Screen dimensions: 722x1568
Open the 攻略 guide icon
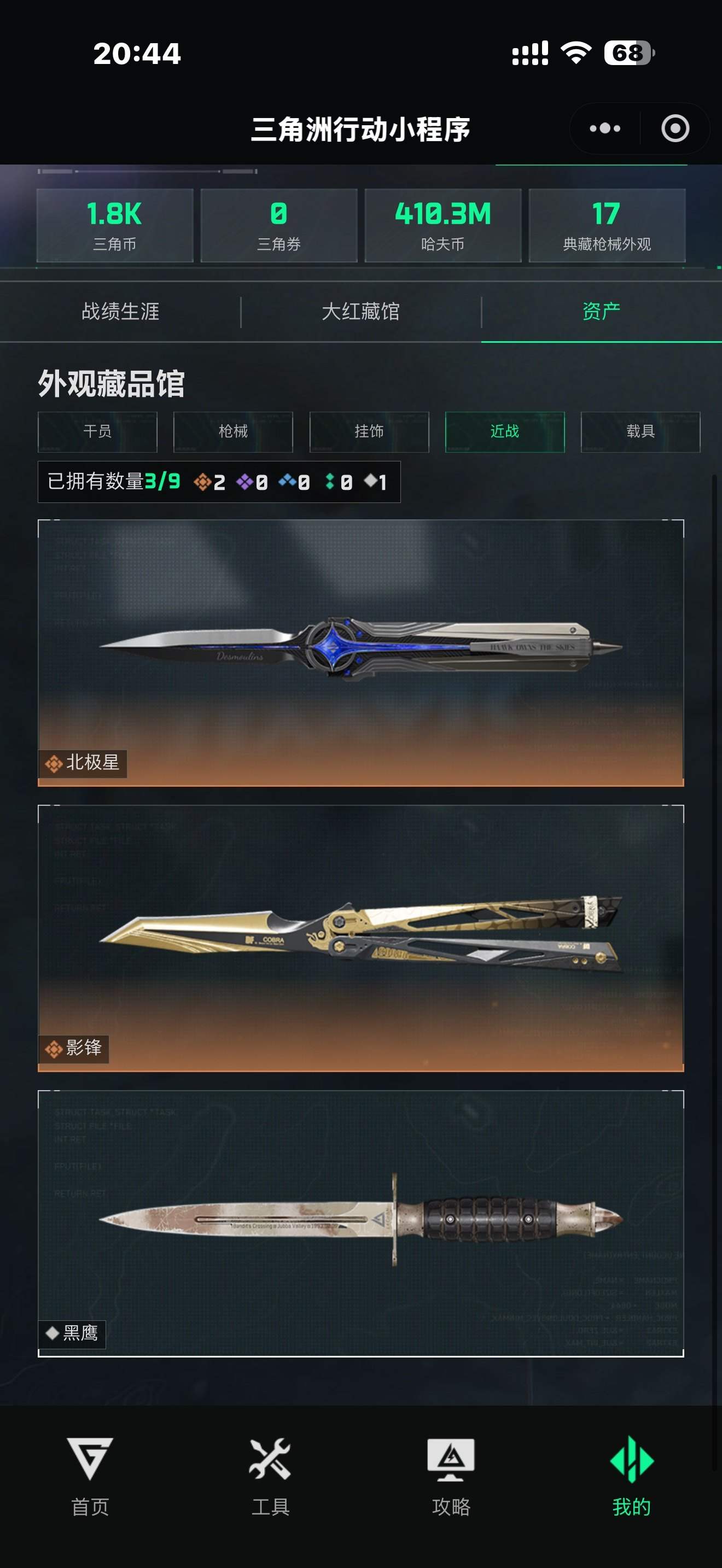click(x=451, y=1459)
